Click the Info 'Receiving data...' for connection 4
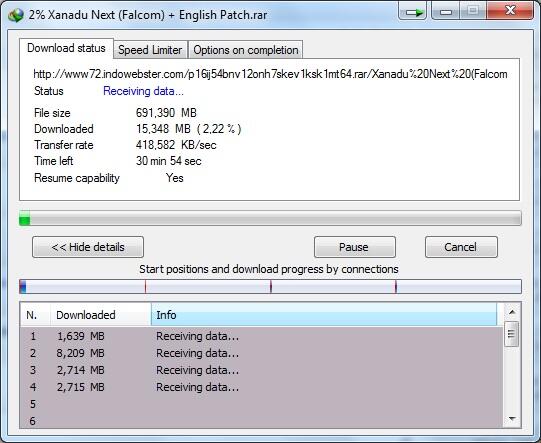 pyautogui.click(x=197, y=387)
